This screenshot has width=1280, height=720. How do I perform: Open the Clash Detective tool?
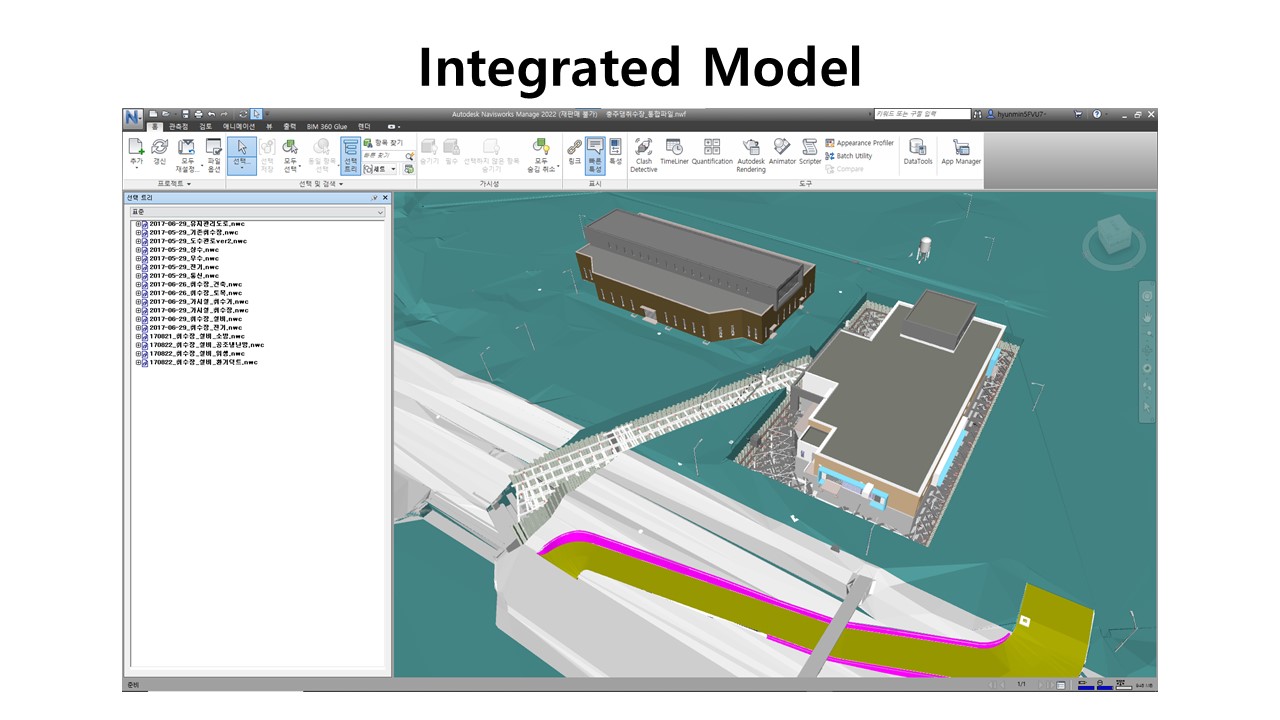tap(643, 154)
